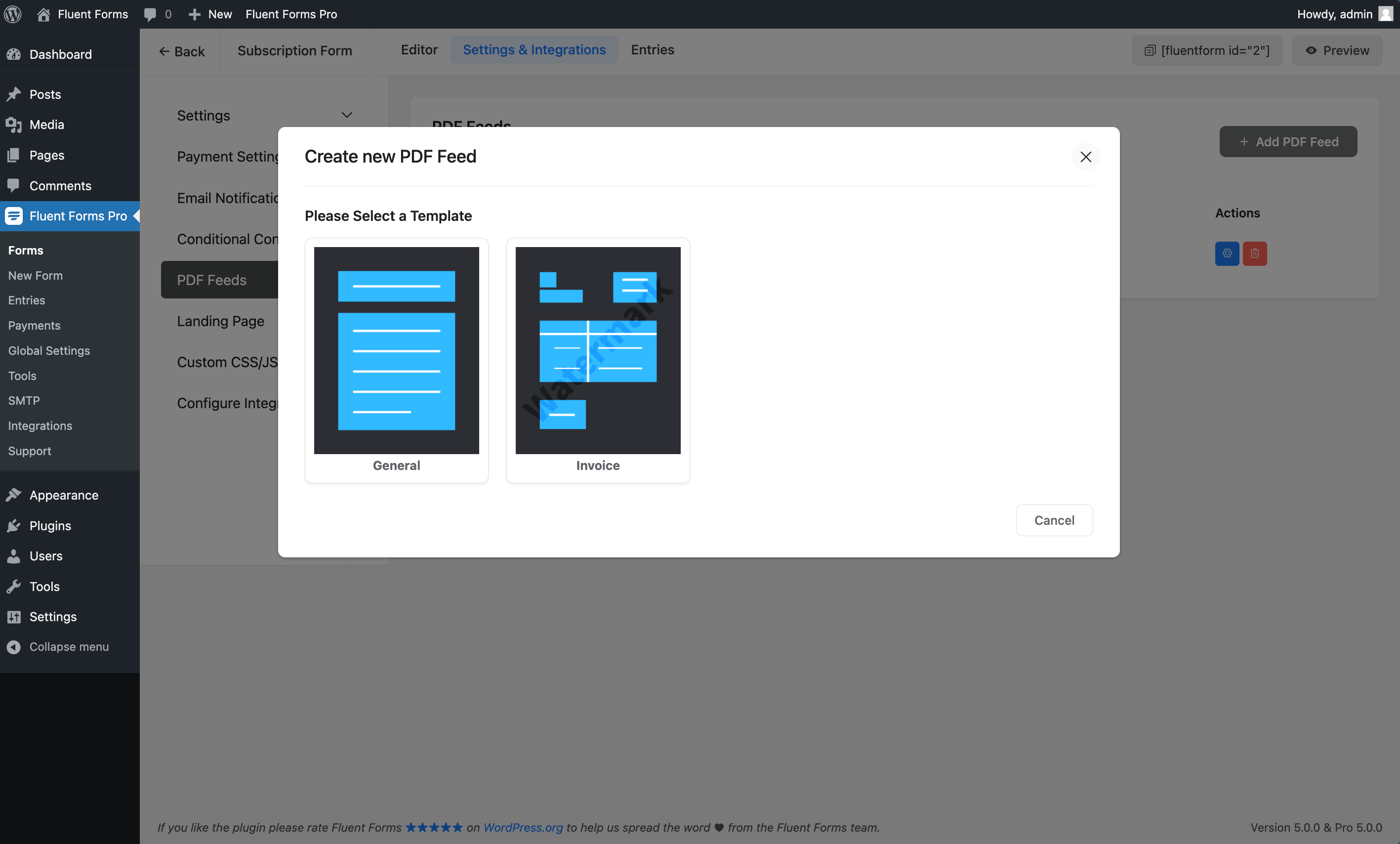Choose the Invoice template thumbnail
The width and height of the screenshot is (1400, 844).
[x=598, y=350]
